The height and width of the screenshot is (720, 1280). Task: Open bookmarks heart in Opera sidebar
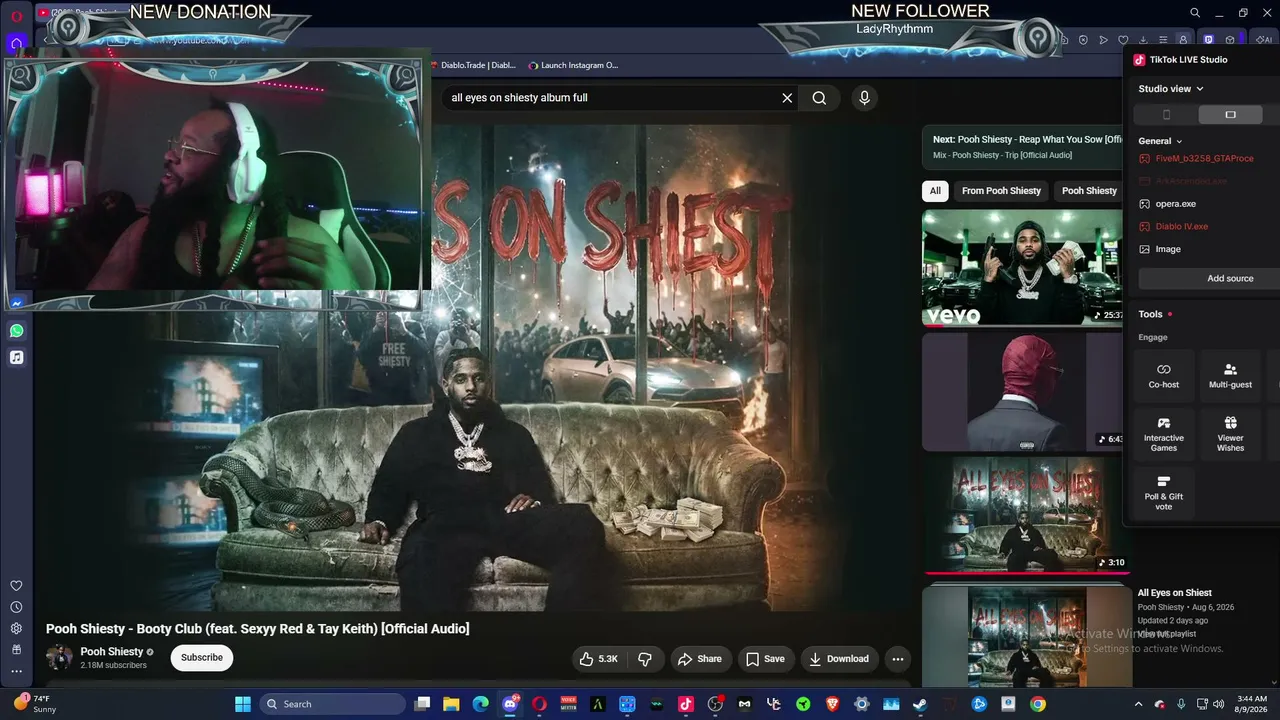pyautogui.click(x=16, y=586)
